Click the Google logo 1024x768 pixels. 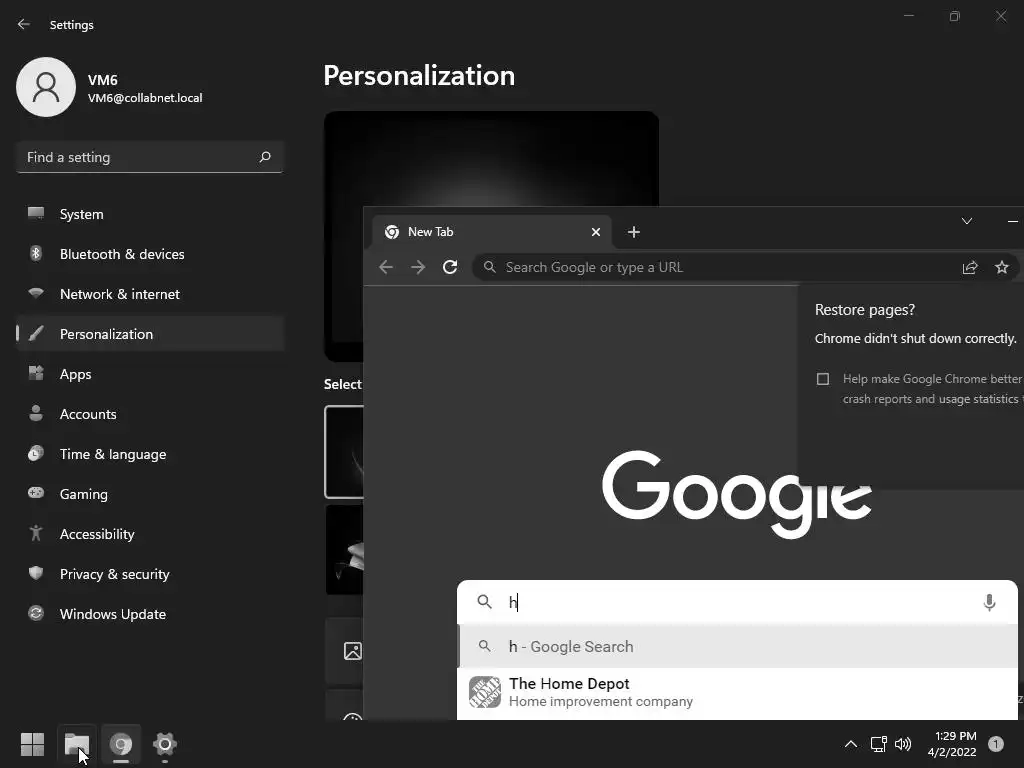tap(737, 494)
